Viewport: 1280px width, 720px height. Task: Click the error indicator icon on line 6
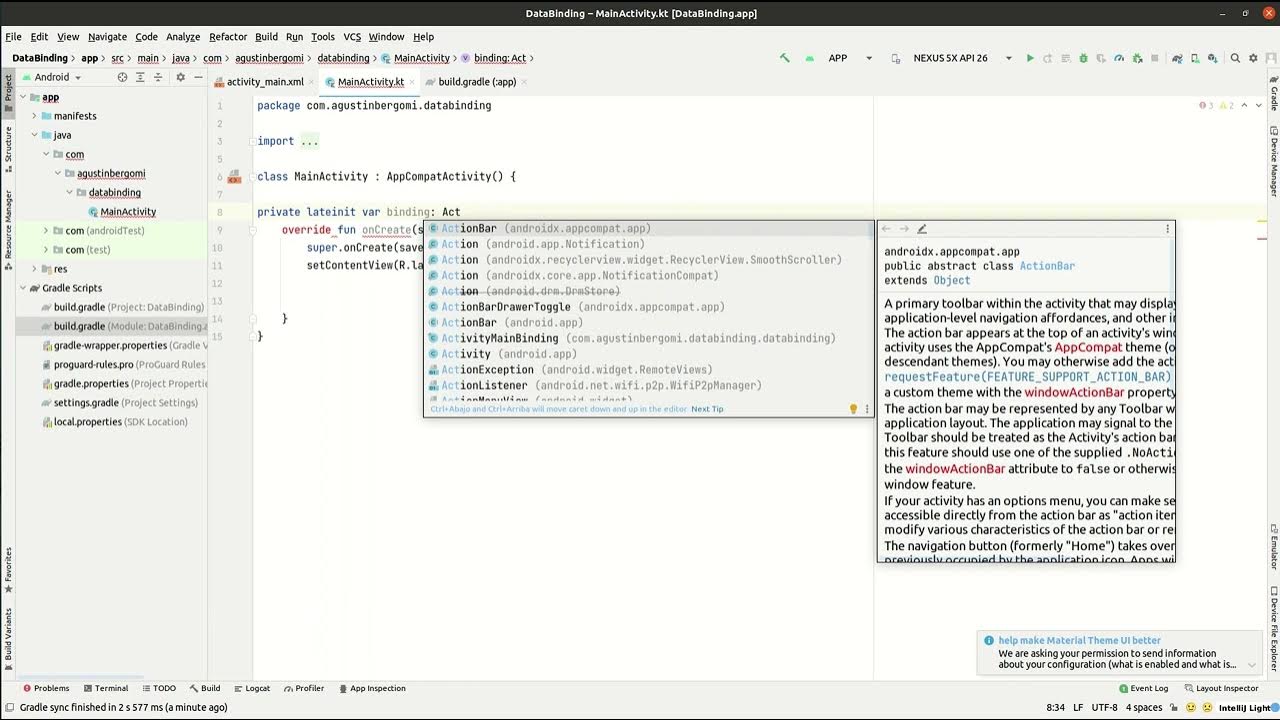(234, 177)
